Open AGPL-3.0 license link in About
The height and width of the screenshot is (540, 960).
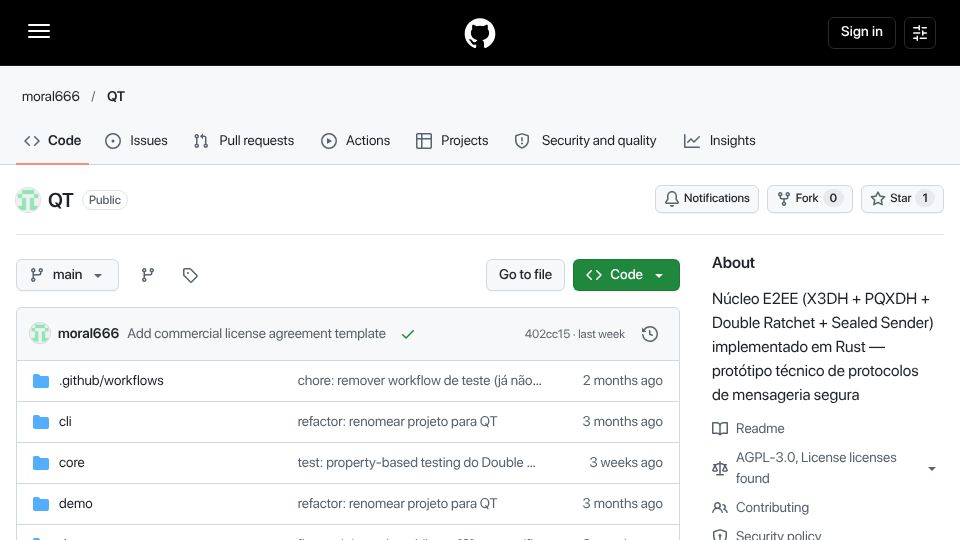pos(816,468)
